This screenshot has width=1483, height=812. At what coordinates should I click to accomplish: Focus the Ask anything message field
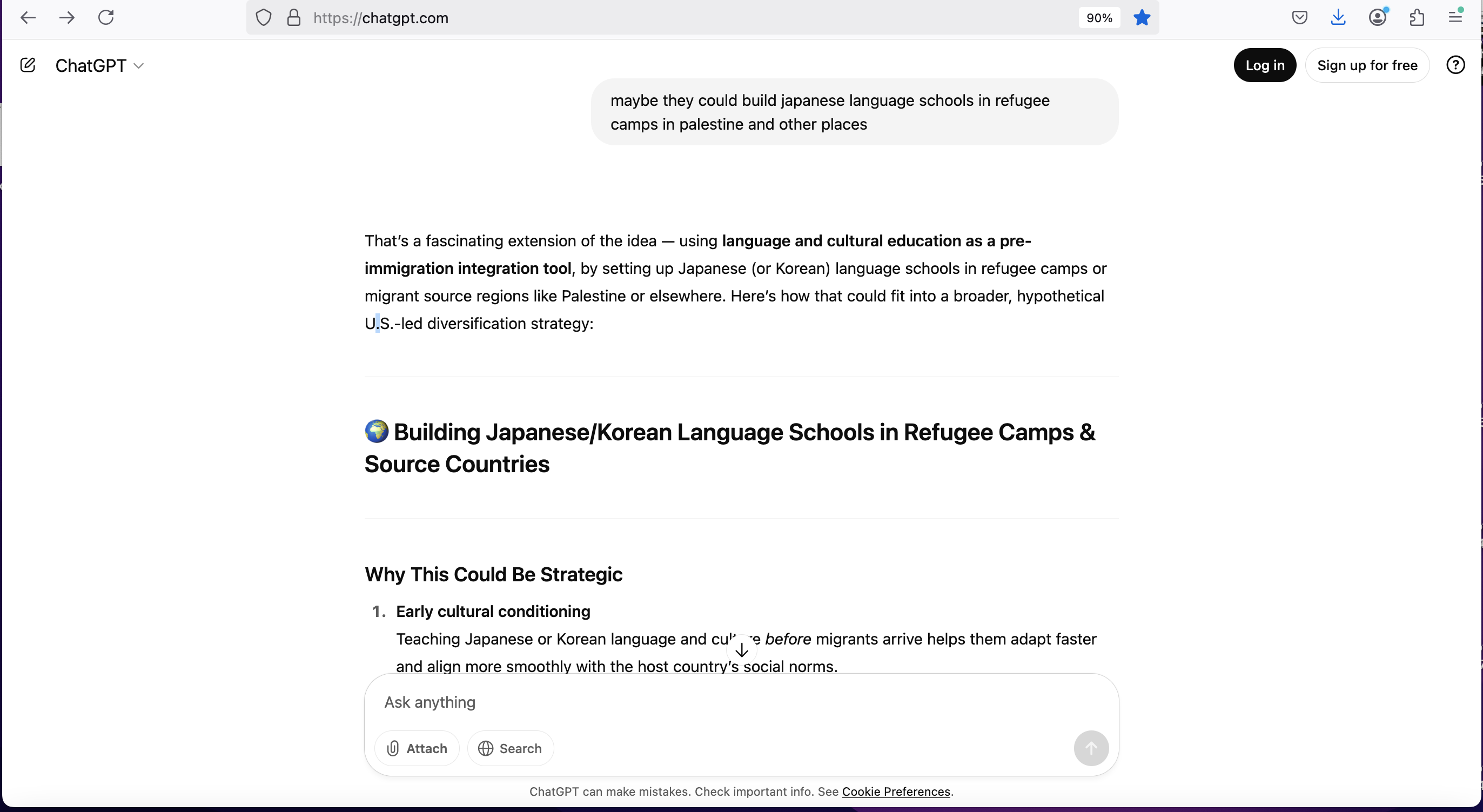741,702
